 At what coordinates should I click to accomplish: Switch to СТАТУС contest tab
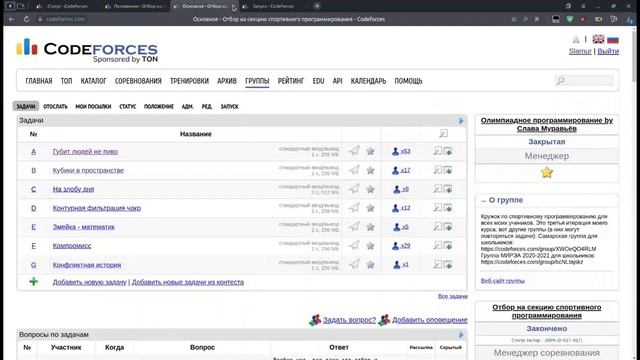(x=127, y=107)
